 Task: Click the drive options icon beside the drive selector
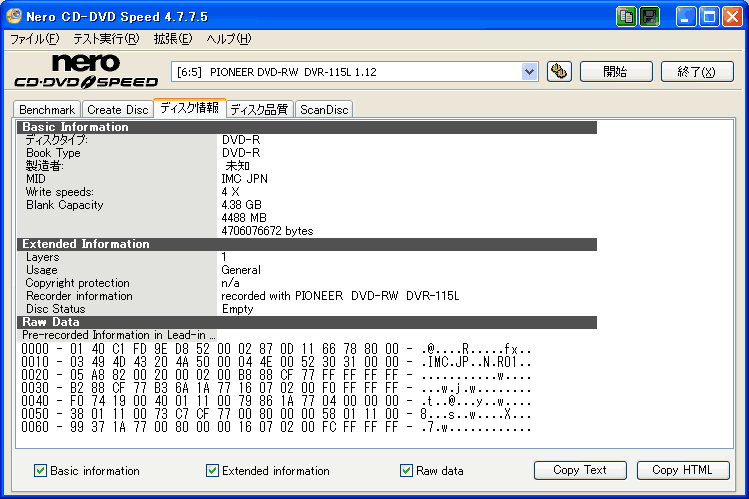pyautogui.click(x=559, y=72)
